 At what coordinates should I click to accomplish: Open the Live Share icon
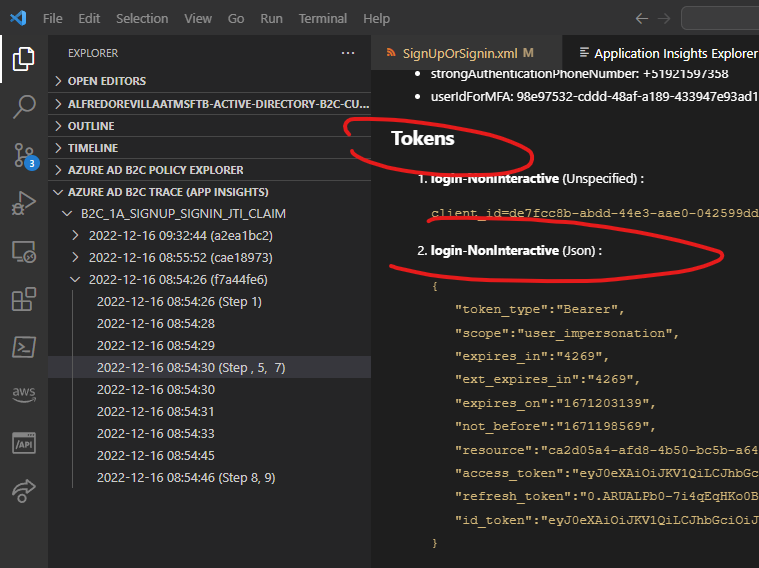23,491
